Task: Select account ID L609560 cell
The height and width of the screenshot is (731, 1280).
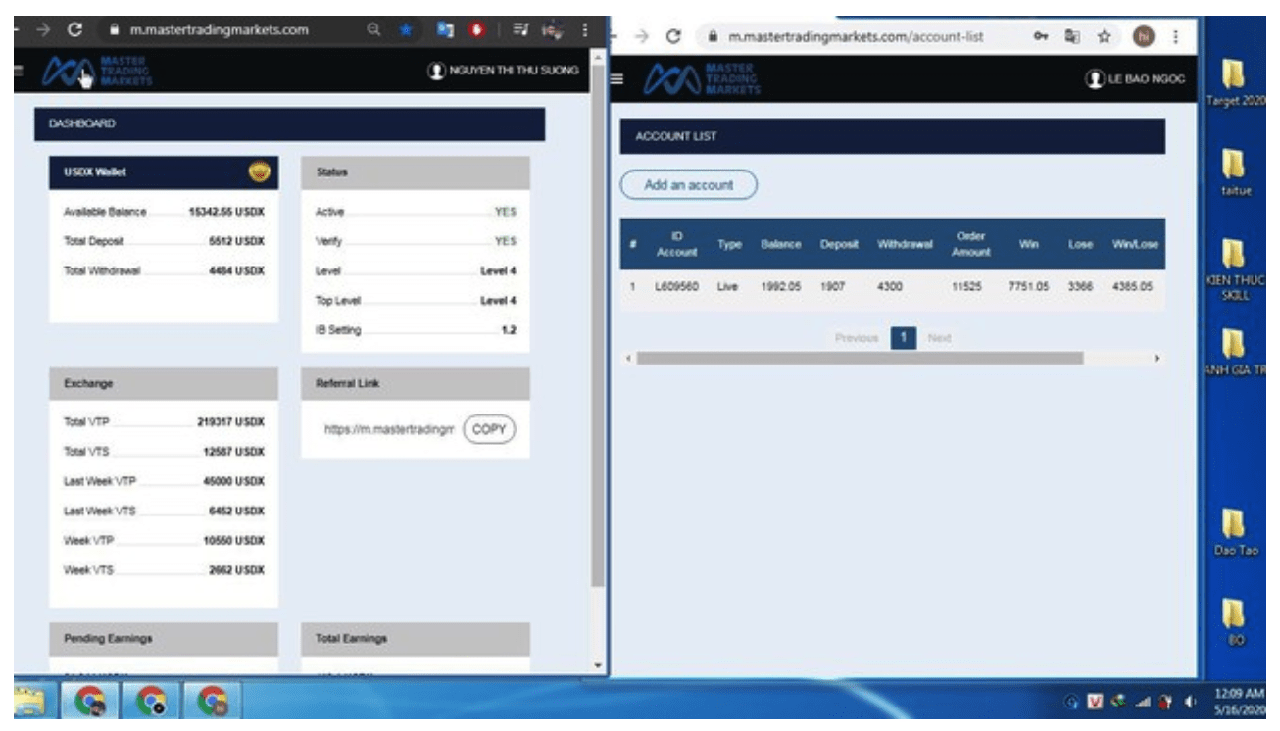Action: (x=676, y=286)
